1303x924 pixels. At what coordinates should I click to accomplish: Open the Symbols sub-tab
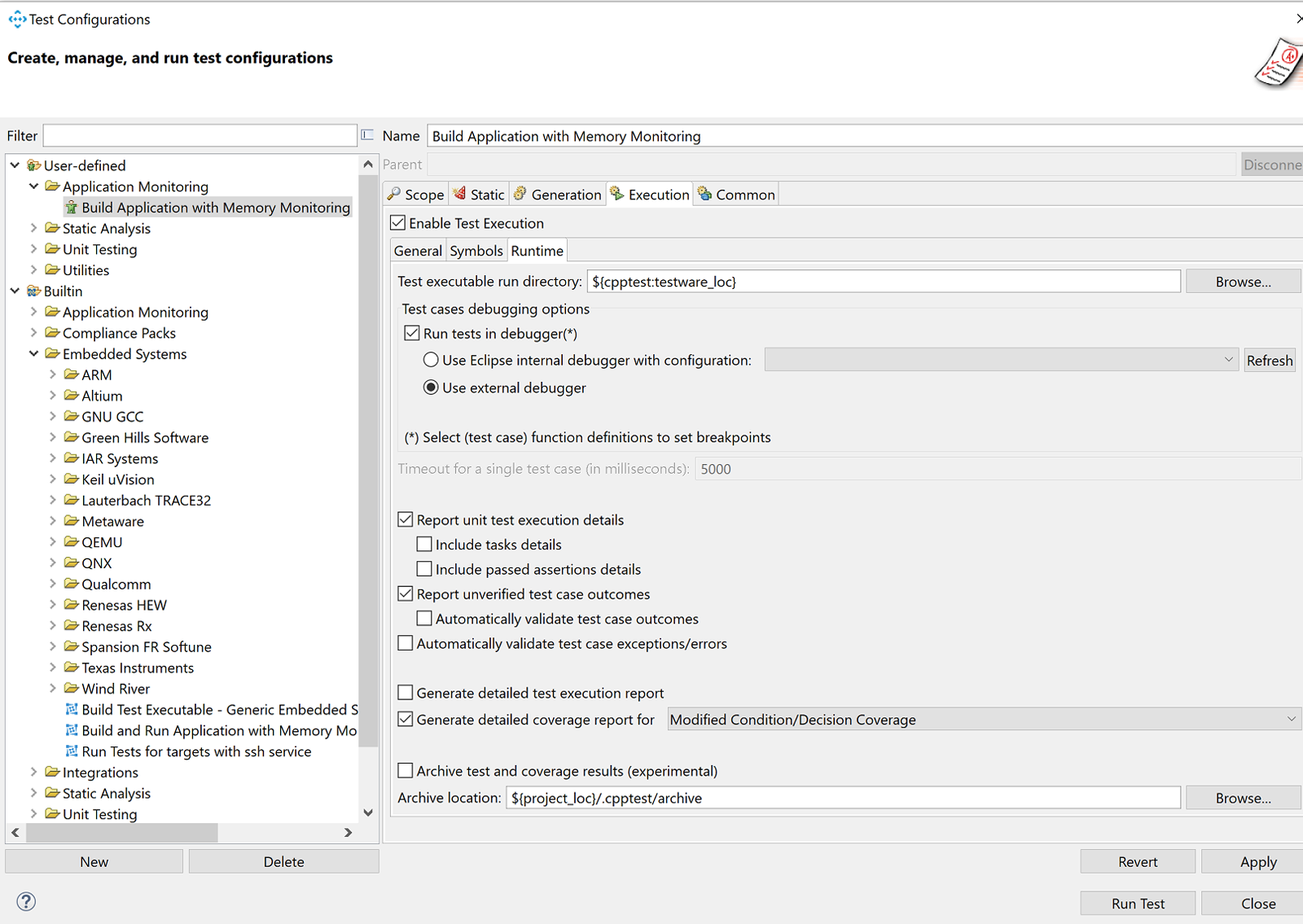pyautogui.click(x=476, y=251)
